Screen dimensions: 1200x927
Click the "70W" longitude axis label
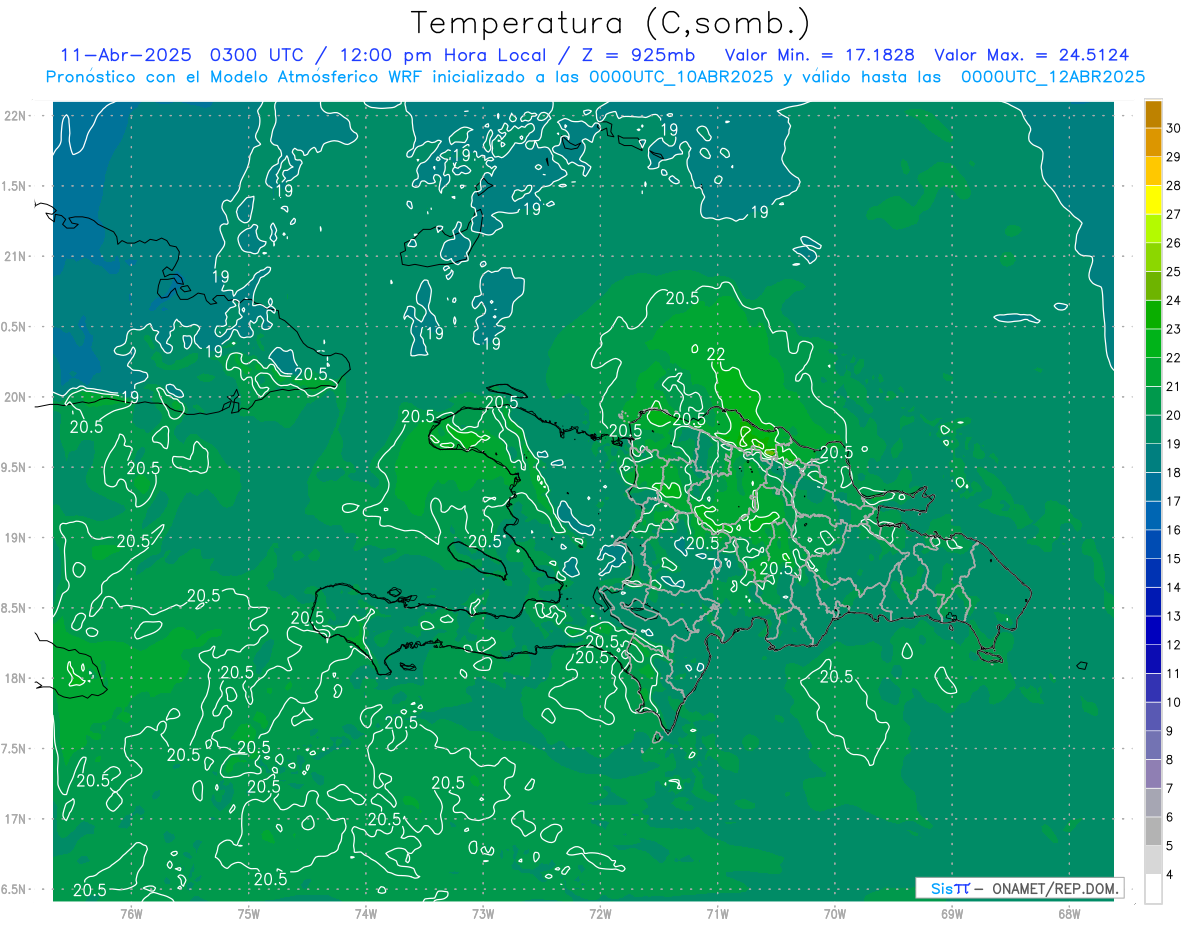(x=834, y=913)
